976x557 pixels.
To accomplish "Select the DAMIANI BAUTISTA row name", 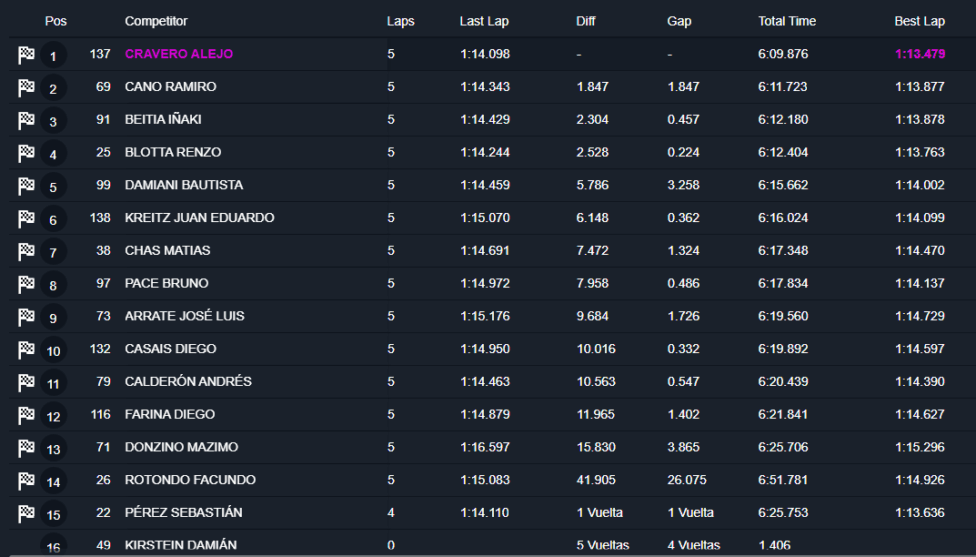I will pos(184,185).
